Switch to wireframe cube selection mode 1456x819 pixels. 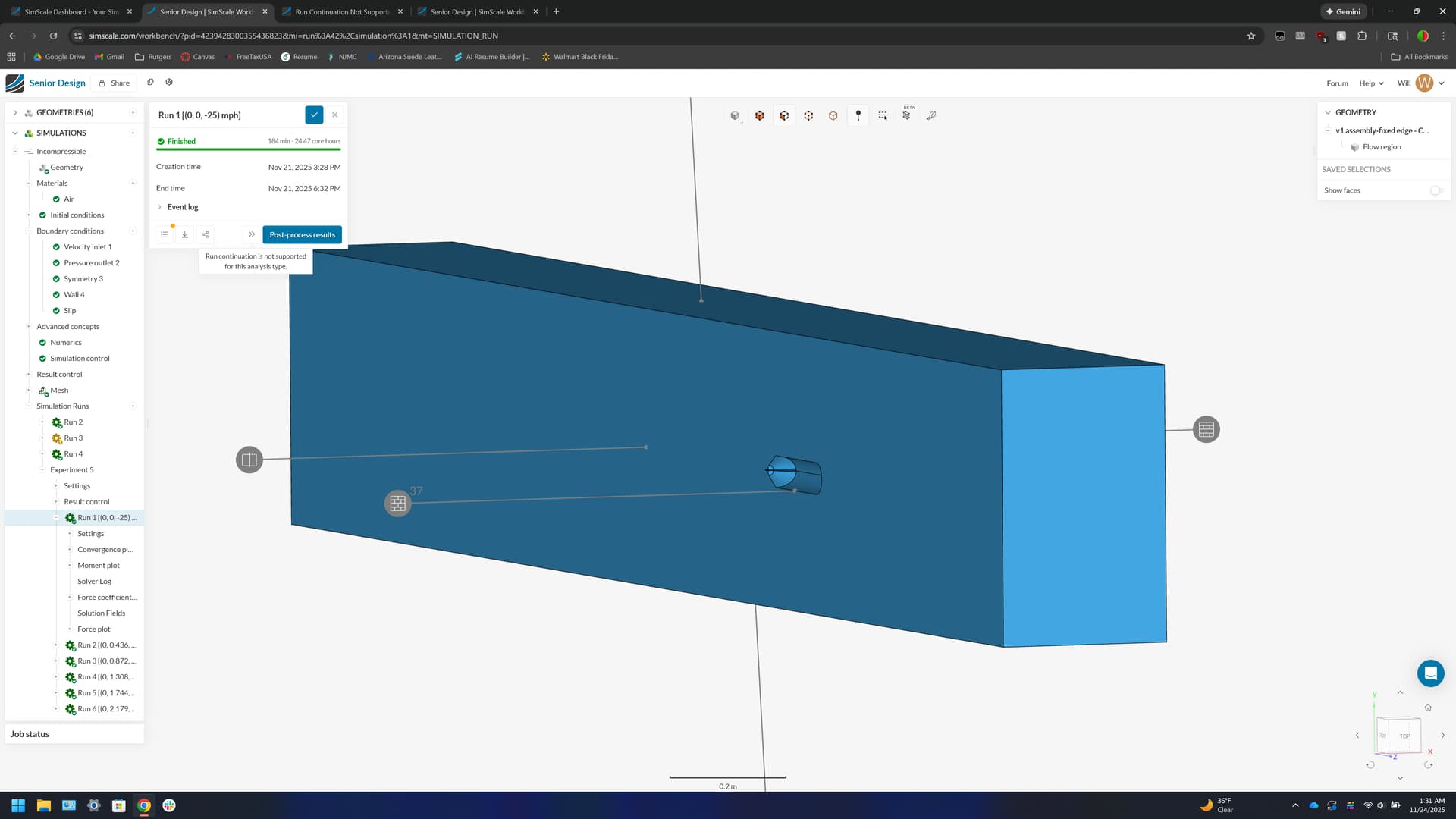click(833, 115)
